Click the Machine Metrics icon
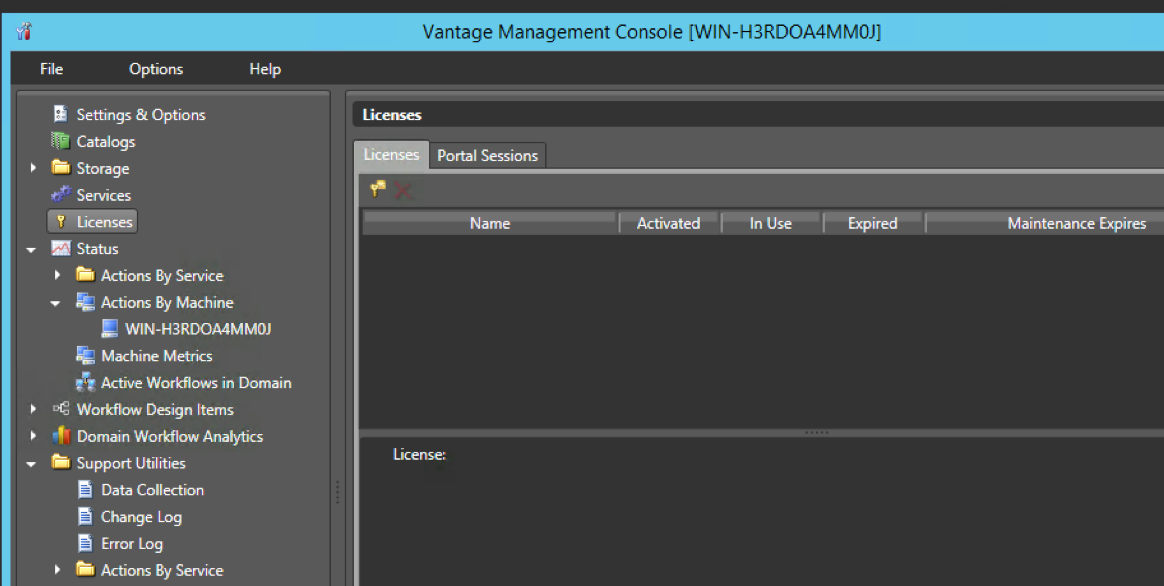Screen dimensions: 1164x586 85,355
